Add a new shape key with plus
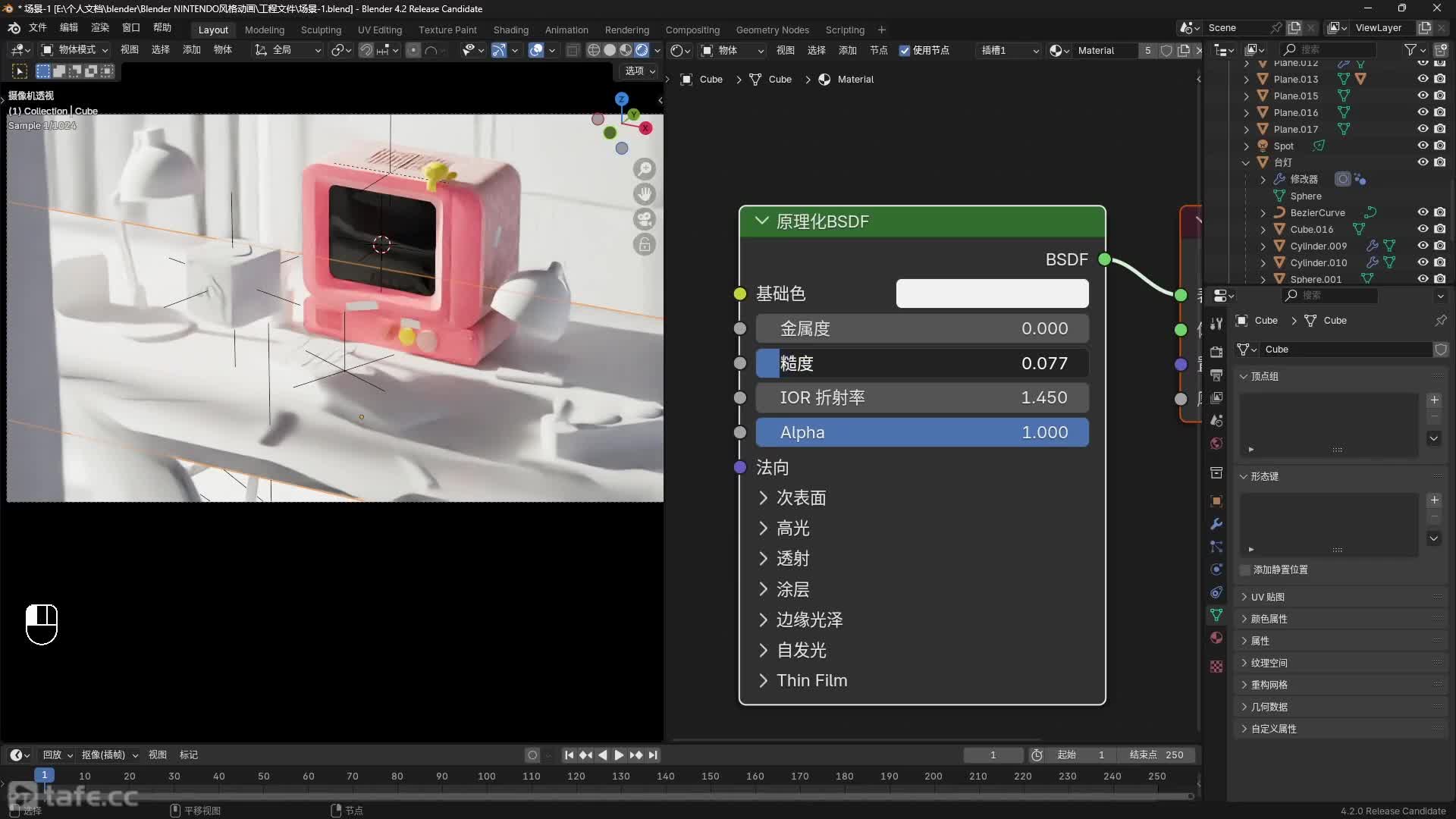1456x819 pixels. 1434,500
